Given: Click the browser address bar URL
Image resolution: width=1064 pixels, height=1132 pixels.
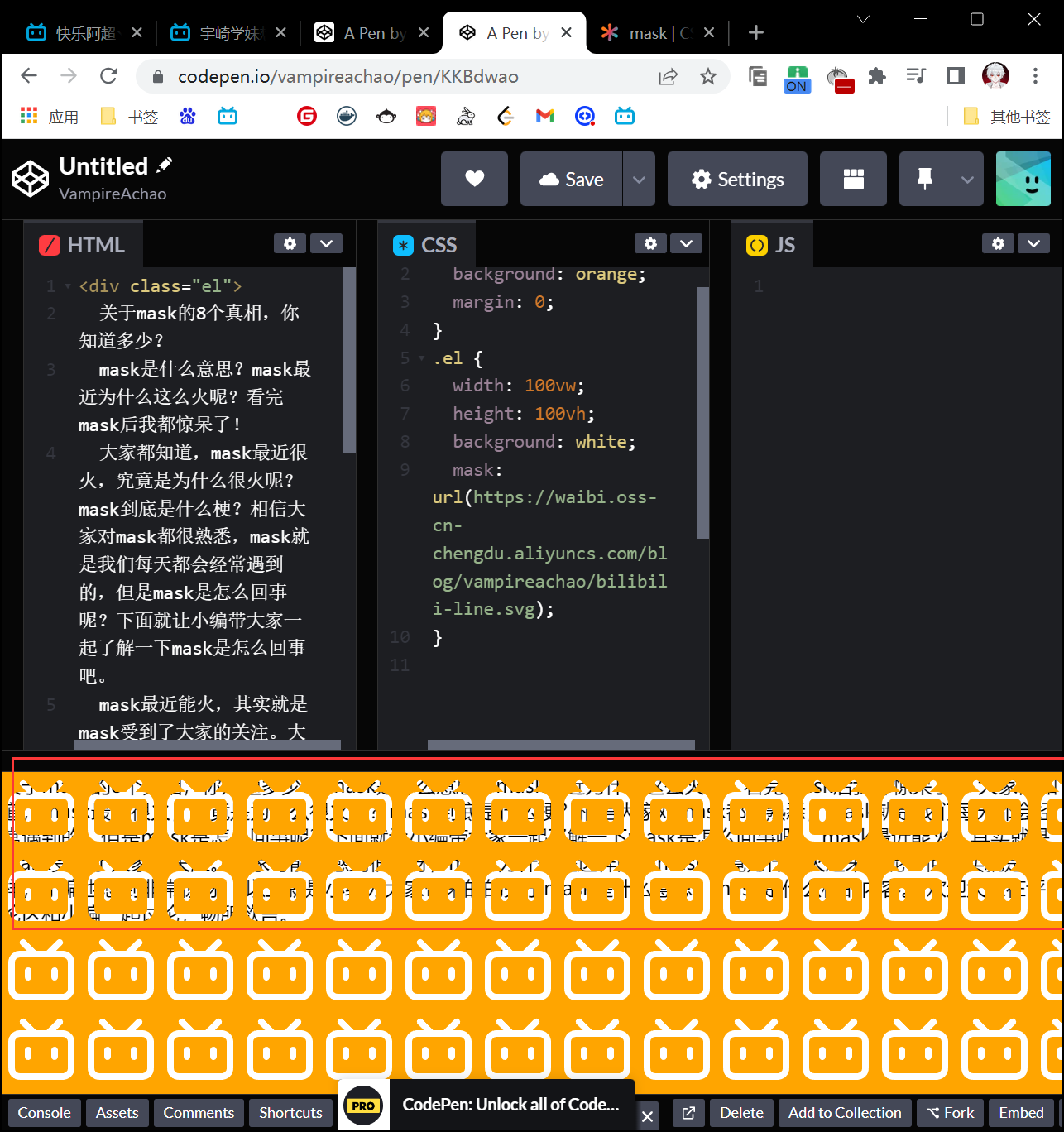Looking at the screenshot, I should click(347, 77).
